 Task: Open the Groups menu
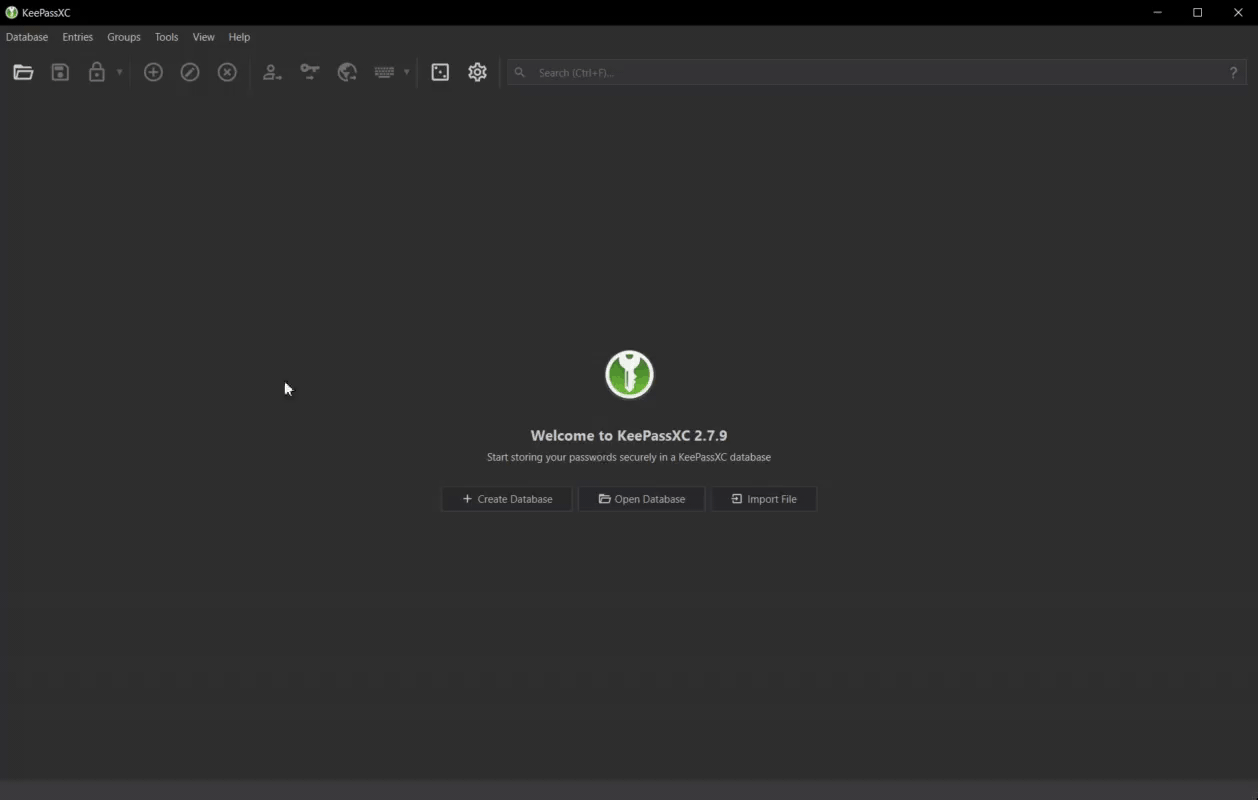click(x=124, y=37)
